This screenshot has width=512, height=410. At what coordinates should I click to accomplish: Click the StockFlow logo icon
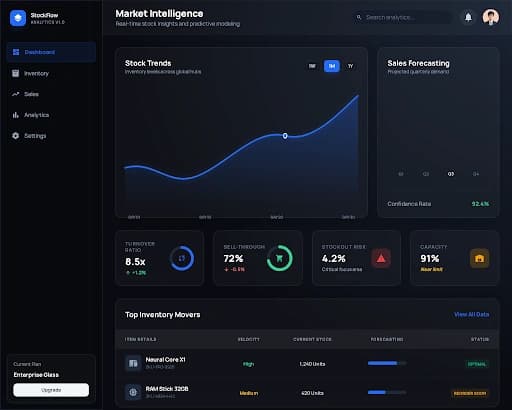(x=18, y=18)
